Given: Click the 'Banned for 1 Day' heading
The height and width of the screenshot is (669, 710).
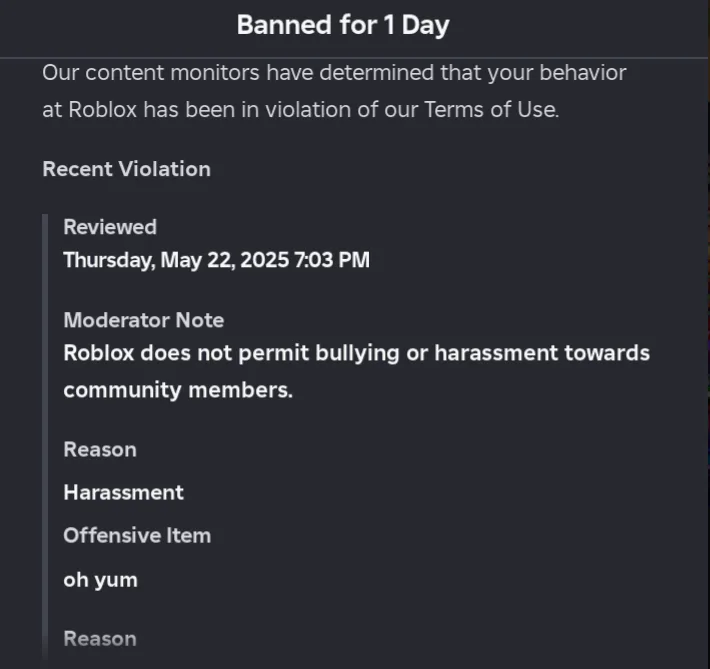Looking at the screenshot, I should 343,25.
